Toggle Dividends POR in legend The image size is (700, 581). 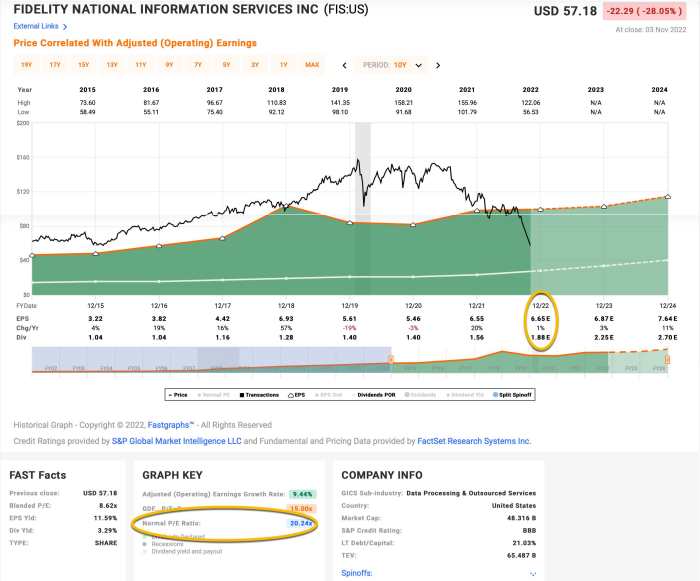[376, 395]
